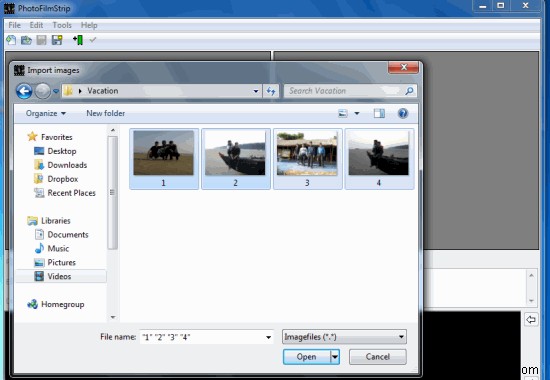Open the File name dropdown arrow
The image size is (550, 380).
(x=268, y=337)
